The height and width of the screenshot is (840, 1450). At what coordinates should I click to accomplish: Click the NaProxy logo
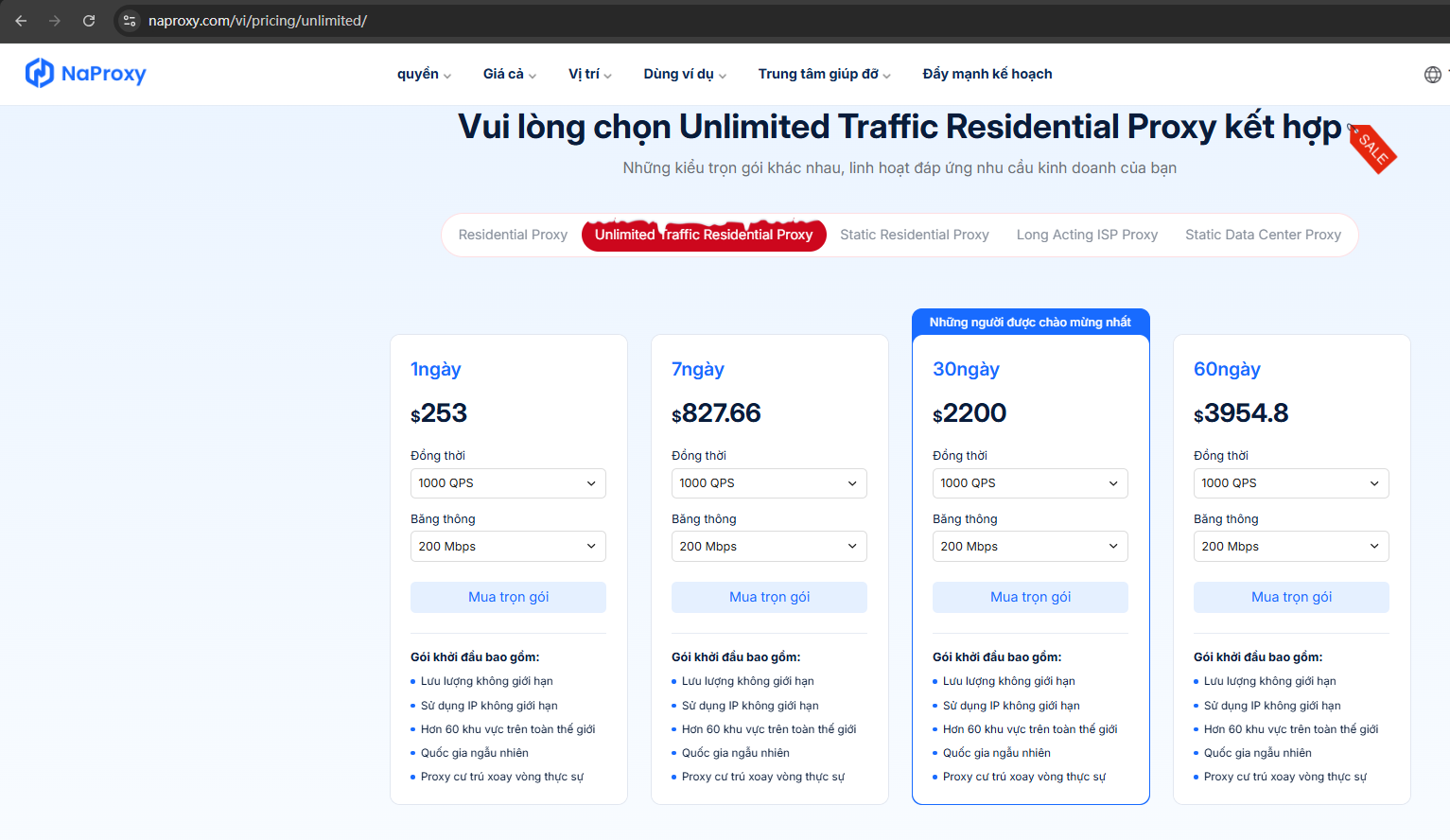[x=85, y=73]
